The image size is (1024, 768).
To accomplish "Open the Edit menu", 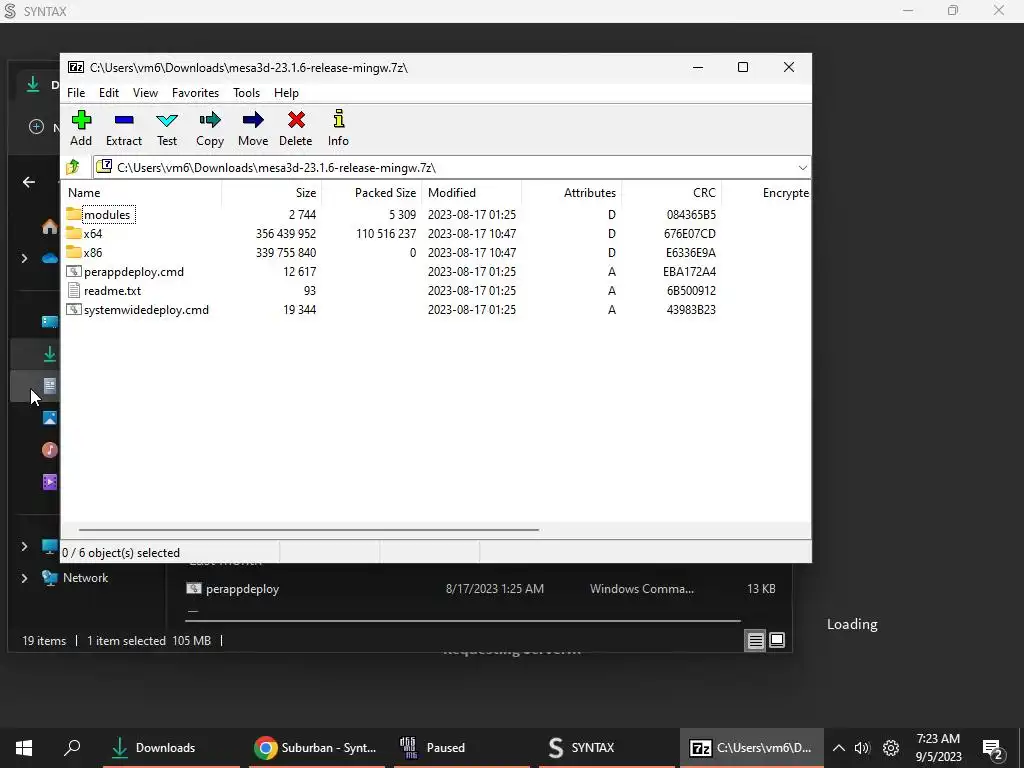I will click(109, 93).
